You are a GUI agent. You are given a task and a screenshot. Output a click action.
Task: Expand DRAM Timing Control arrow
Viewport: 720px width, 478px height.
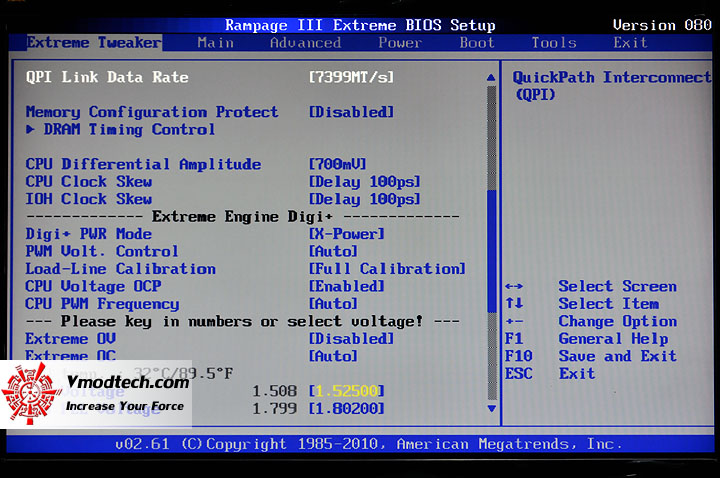click(30, 129)
